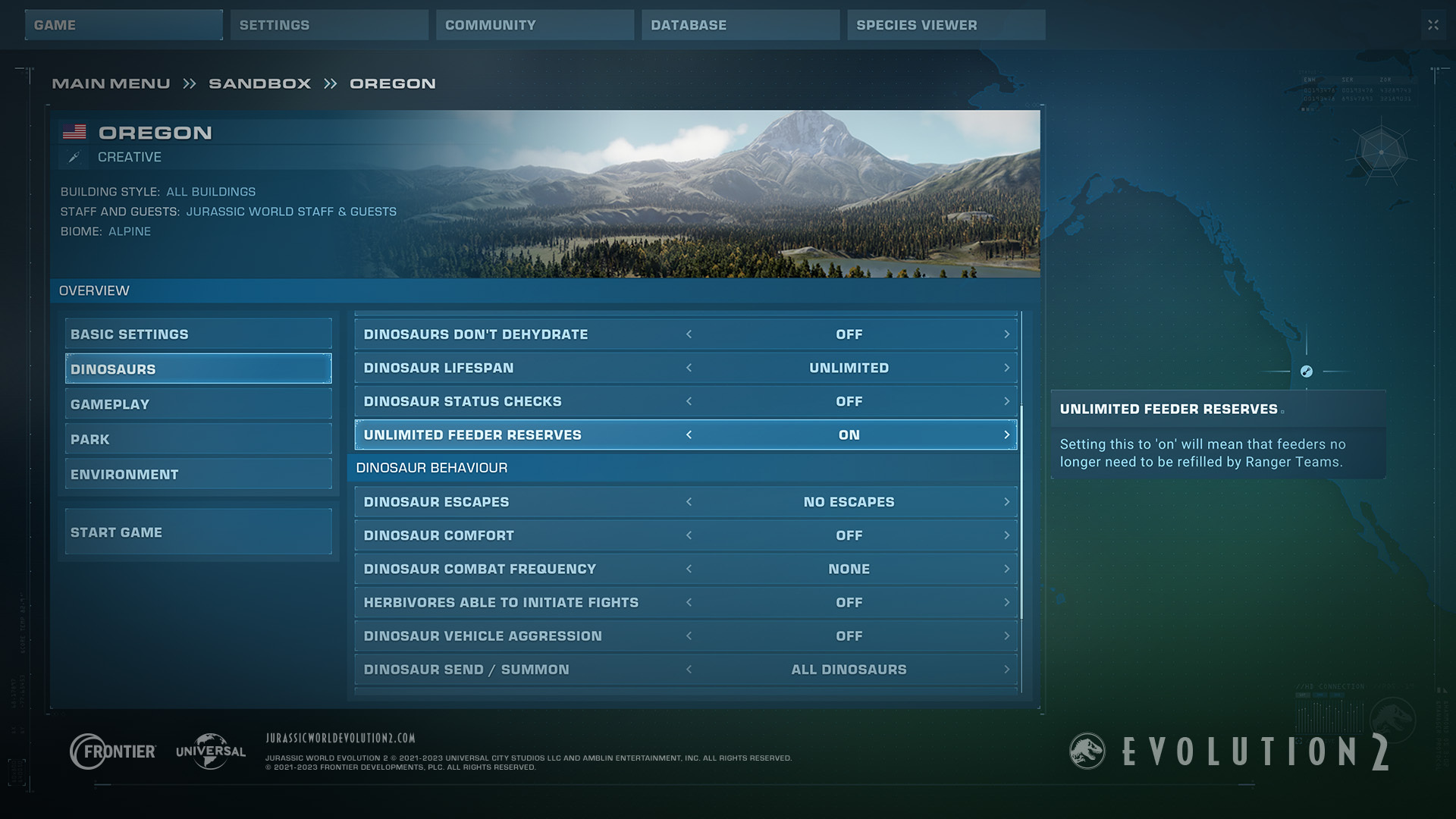Click the United States flag icon
The width and height of the screenshot is (1456, 819).
[74, 132]
